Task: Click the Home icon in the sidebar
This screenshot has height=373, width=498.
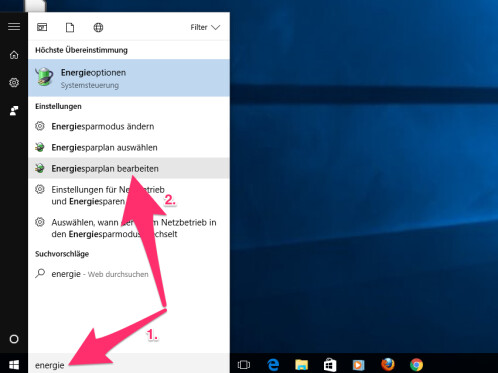Action: [14, 55]
